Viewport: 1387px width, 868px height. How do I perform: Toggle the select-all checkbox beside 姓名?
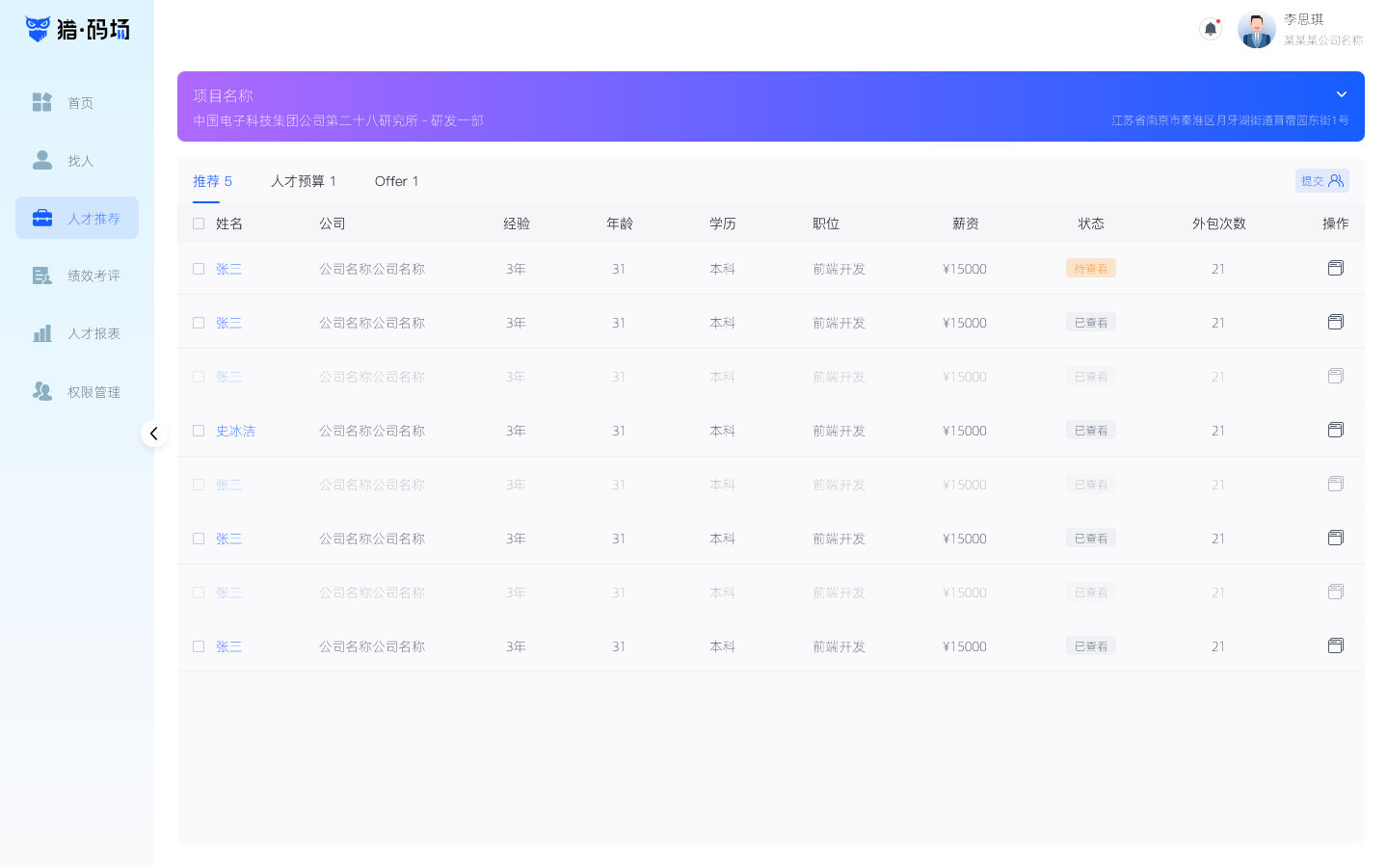(199, 224)
